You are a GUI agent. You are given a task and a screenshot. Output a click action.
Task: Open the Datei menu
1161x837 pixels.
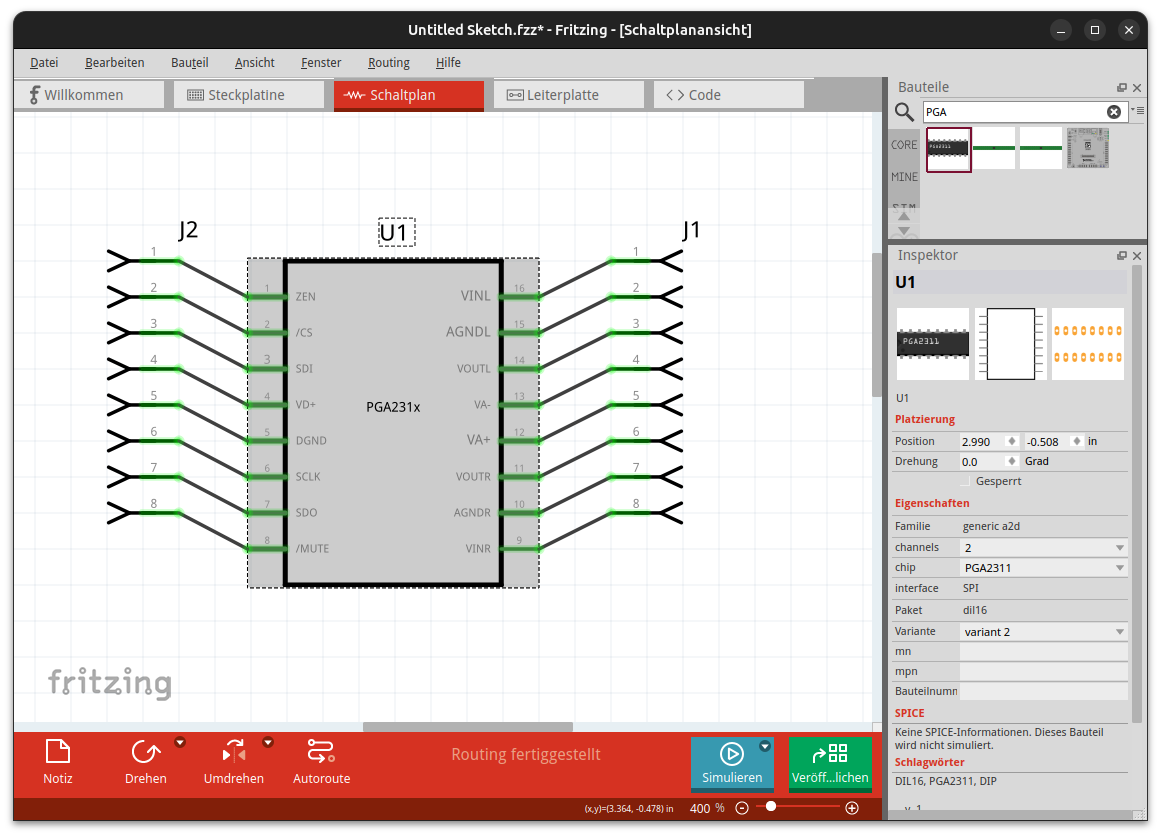point(44,63)
